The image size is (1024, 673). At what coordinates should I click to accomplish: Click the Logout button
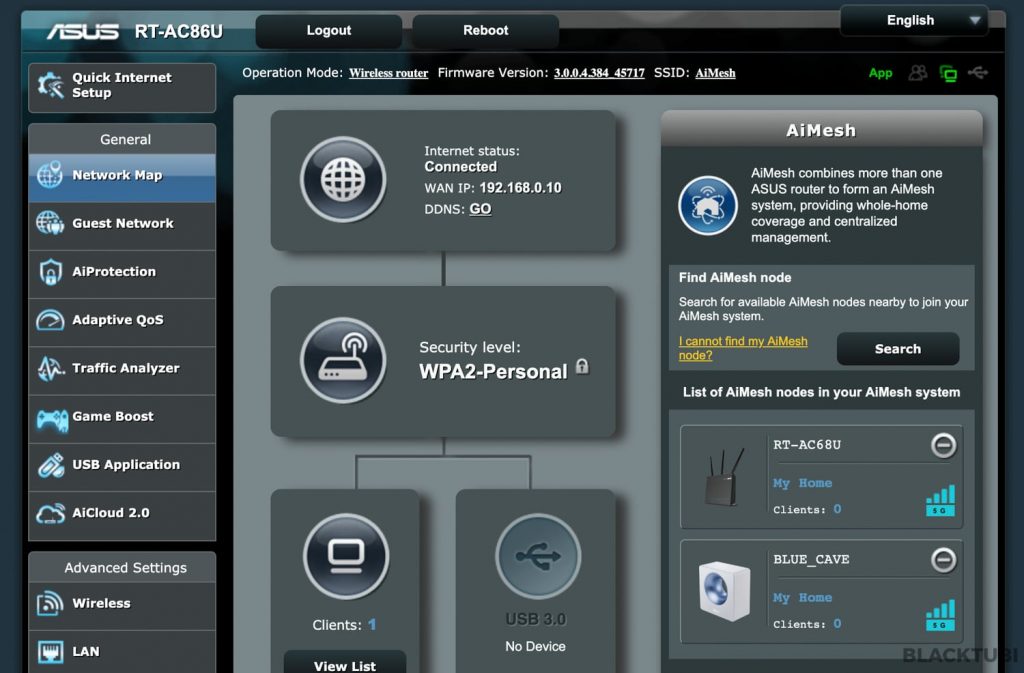[x=328, y=31]
